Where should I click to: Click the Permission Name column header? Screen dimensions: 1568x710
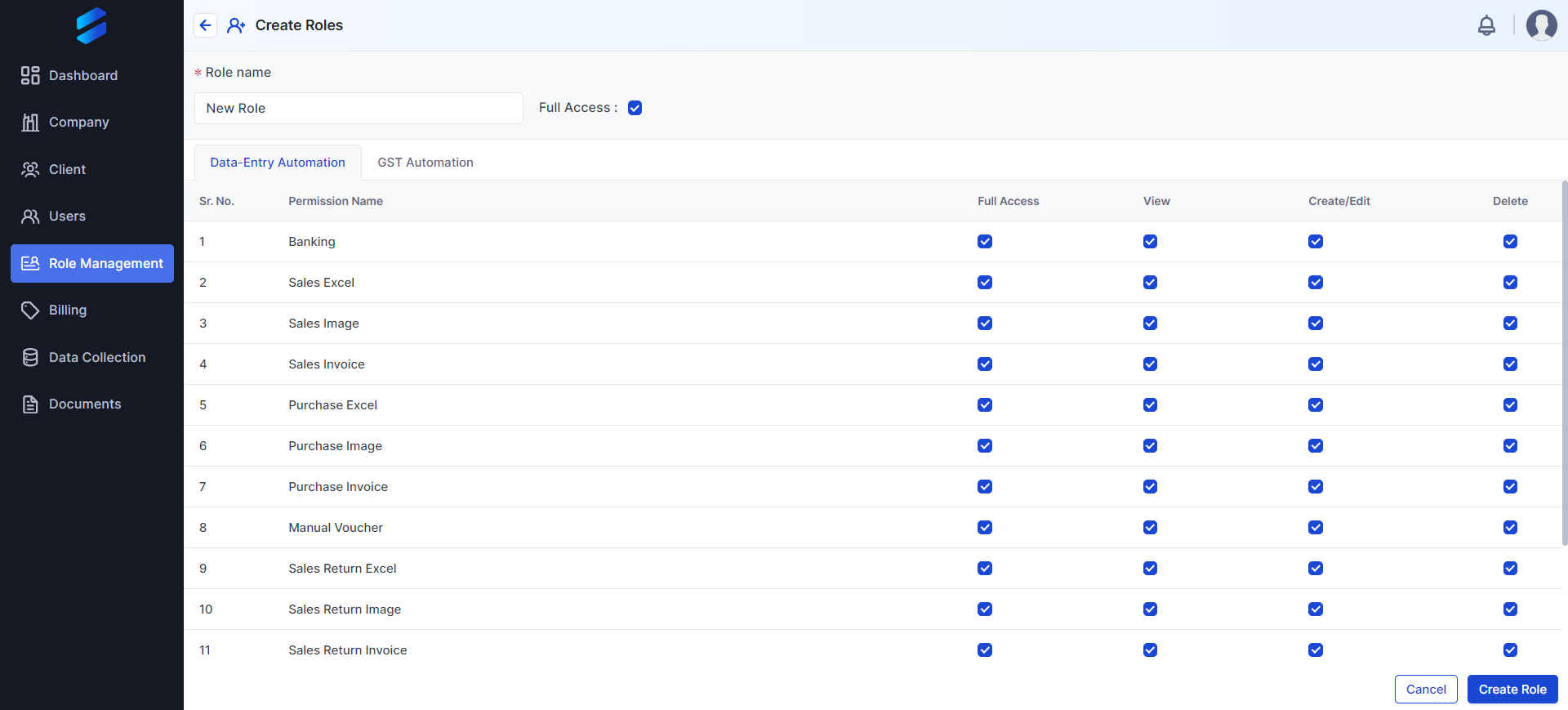click(336, 201)
